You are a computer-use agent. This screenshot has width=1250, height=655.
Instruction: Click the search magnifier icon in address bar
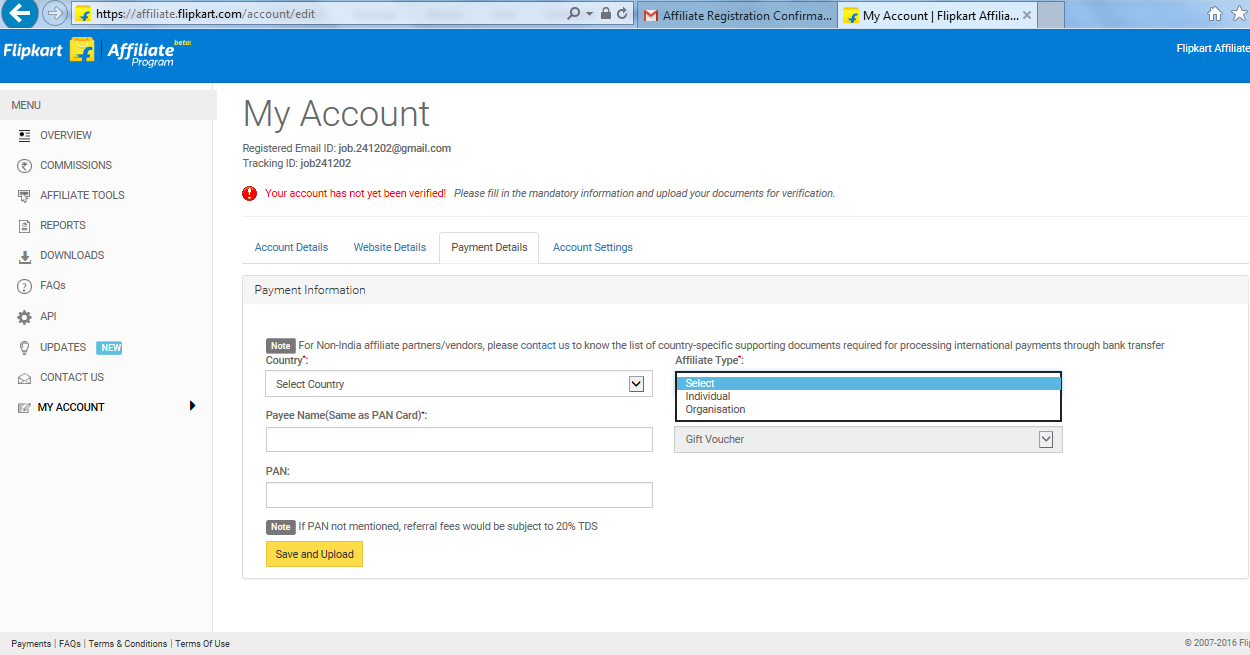coord(573,14)
